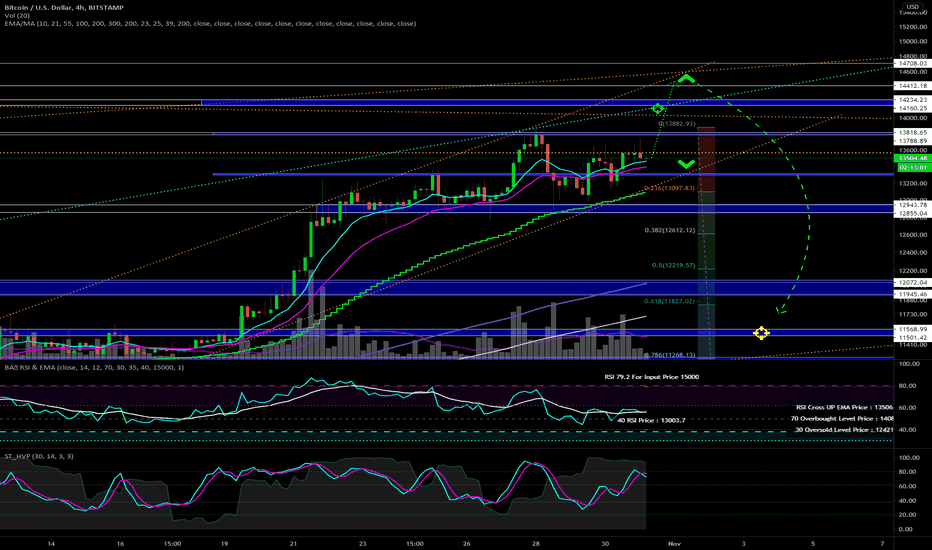932x550 pixels.
Task: Click the 14234.23 price level label
Action: (x=913, y=100)
